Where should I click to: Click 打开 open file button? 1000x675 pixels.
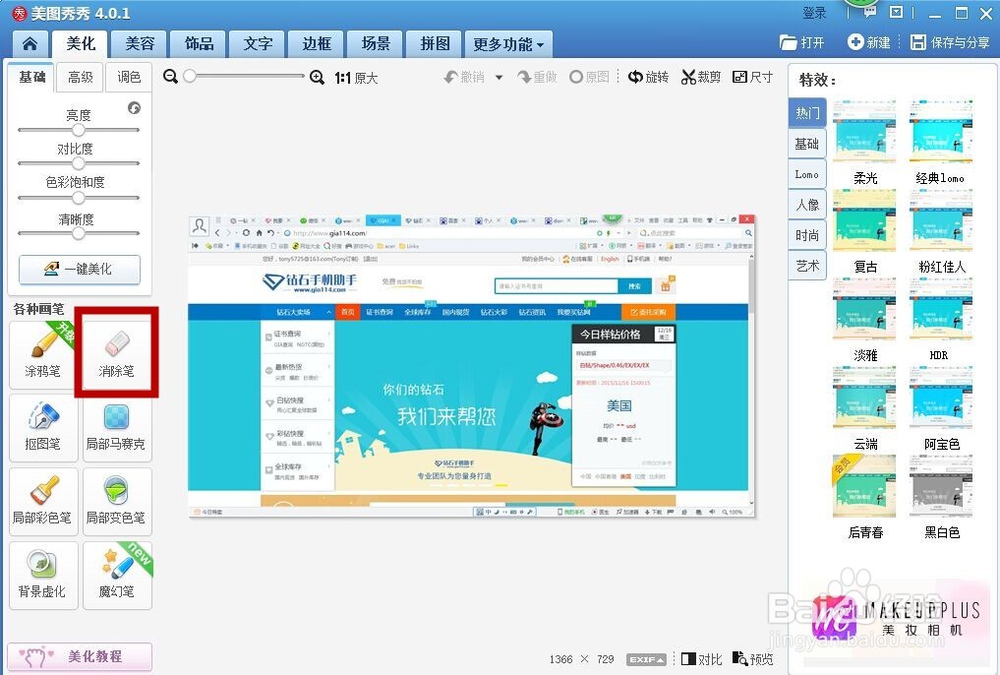click(802, 42)
